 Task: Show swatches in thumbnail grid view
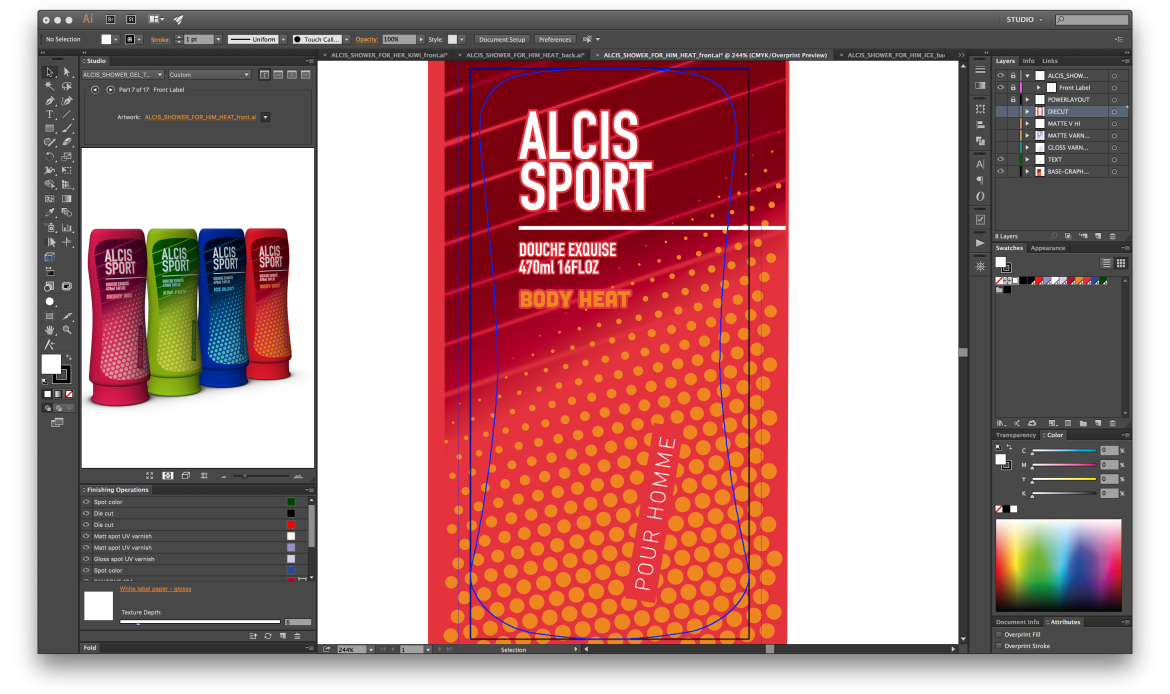click(x=1121, y=263)
